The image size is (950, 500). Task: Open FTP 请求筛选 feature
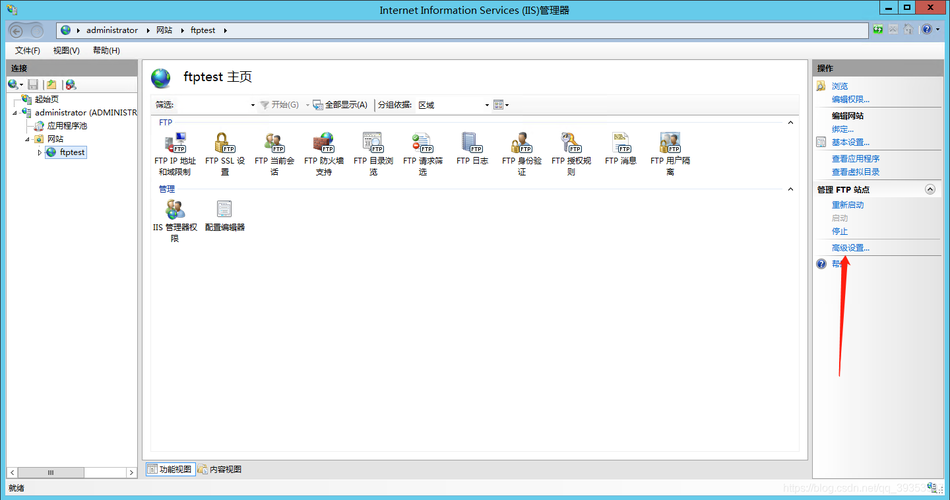tap(423, 154)
